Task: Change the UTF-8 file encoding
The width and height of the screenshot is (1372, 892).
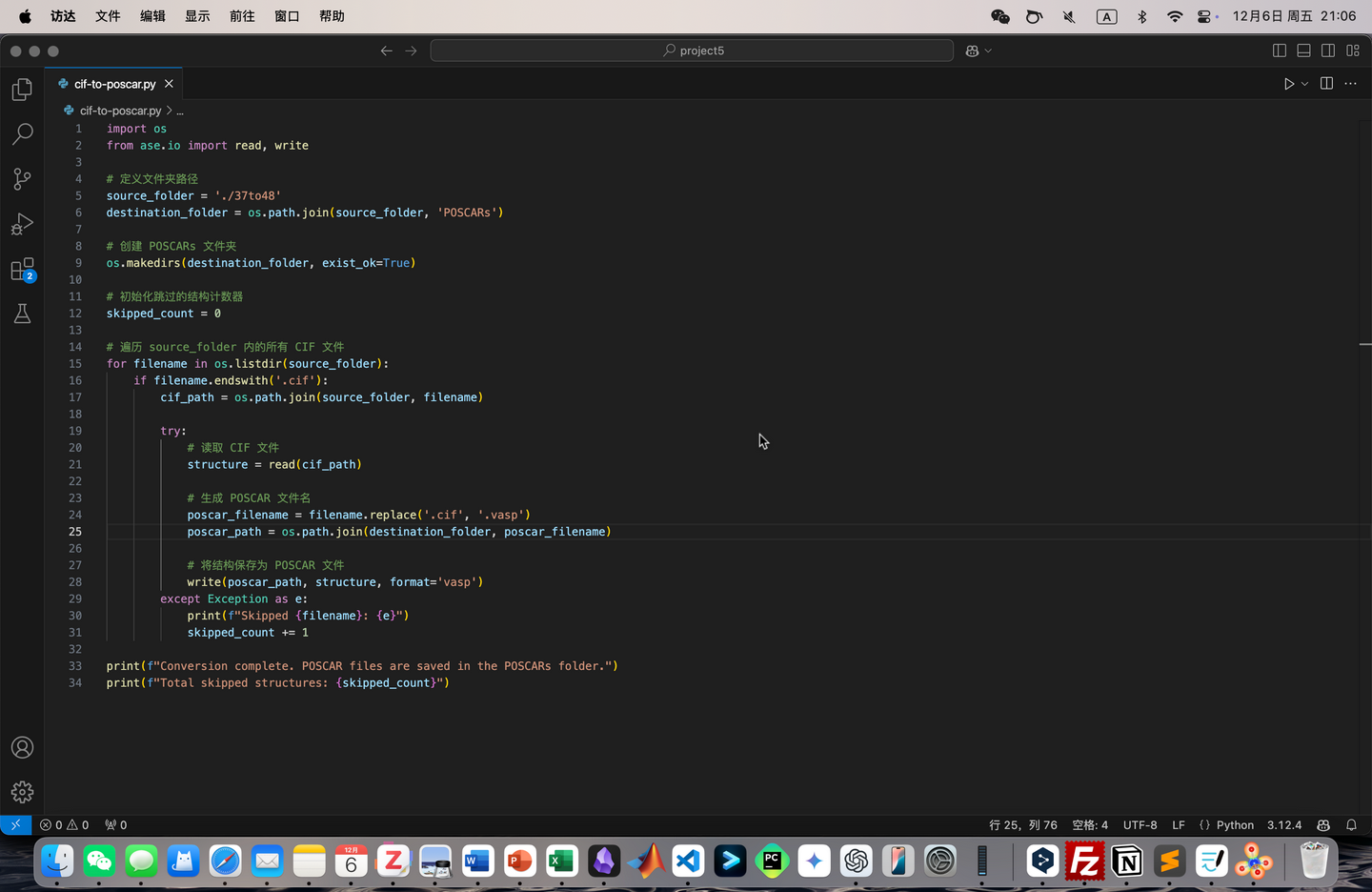Action: point(1140,825)
